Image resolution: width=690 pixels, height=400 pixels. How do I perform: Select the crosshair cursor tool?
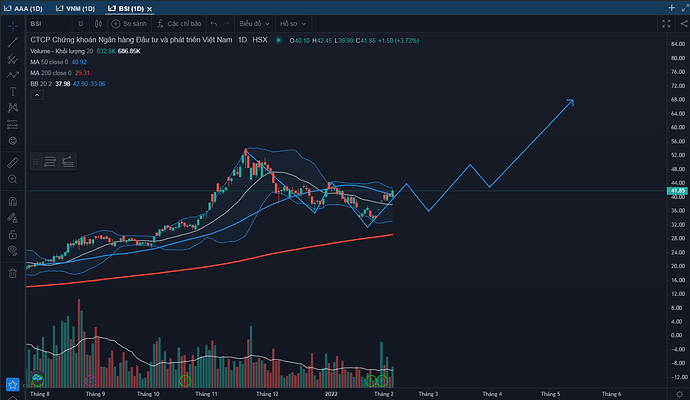tap(13, 26)
